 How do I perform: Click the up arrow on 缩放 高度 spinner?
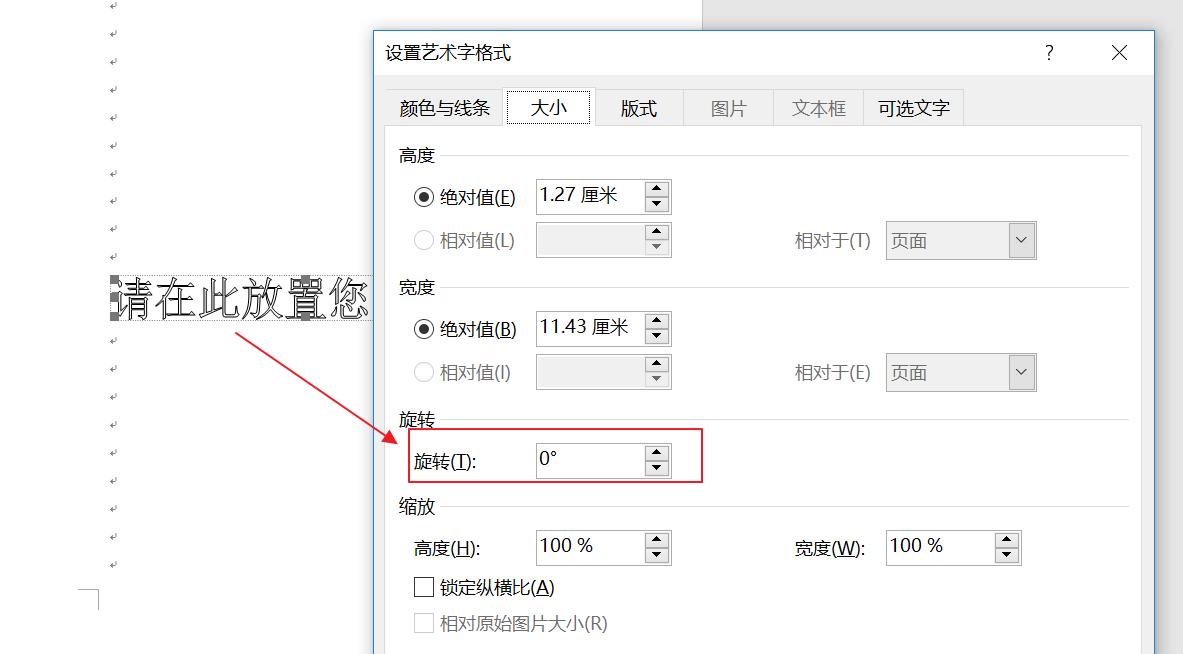click(x=656, y=539)
